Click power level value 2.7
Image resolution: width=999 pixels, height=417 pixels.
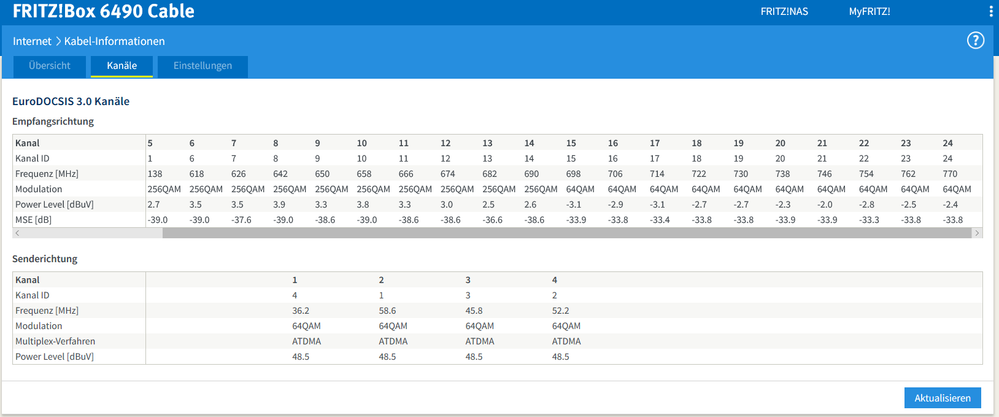tap(154, 204)
